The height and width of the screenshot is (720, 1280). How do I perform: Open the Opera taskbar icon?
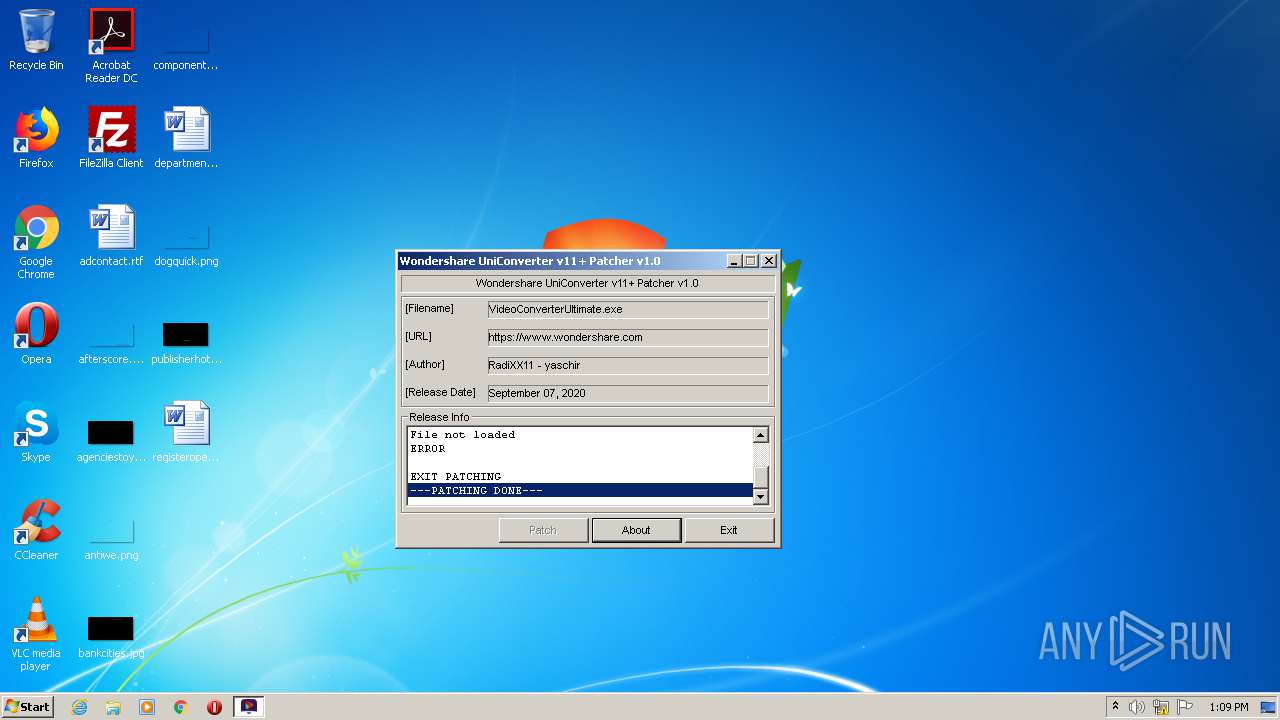pyautogui.click(x=214, y=707)
